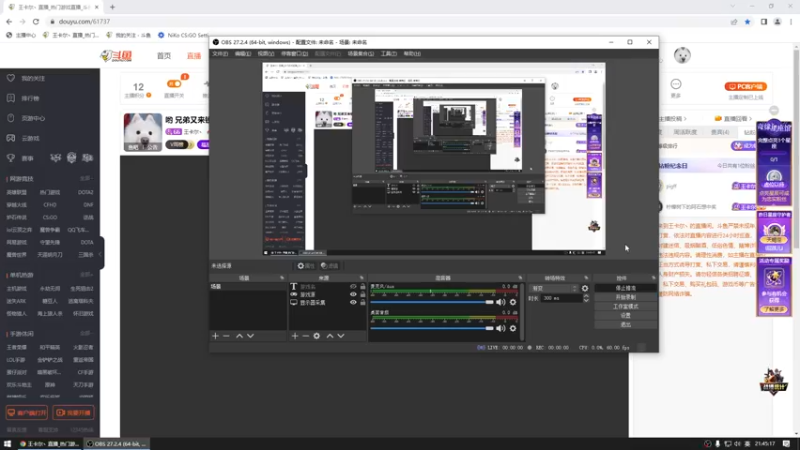Image resolution: width=800 pixels, height=450 pixels.
Task: Select the text source T icon row
Action: [327, 287]
